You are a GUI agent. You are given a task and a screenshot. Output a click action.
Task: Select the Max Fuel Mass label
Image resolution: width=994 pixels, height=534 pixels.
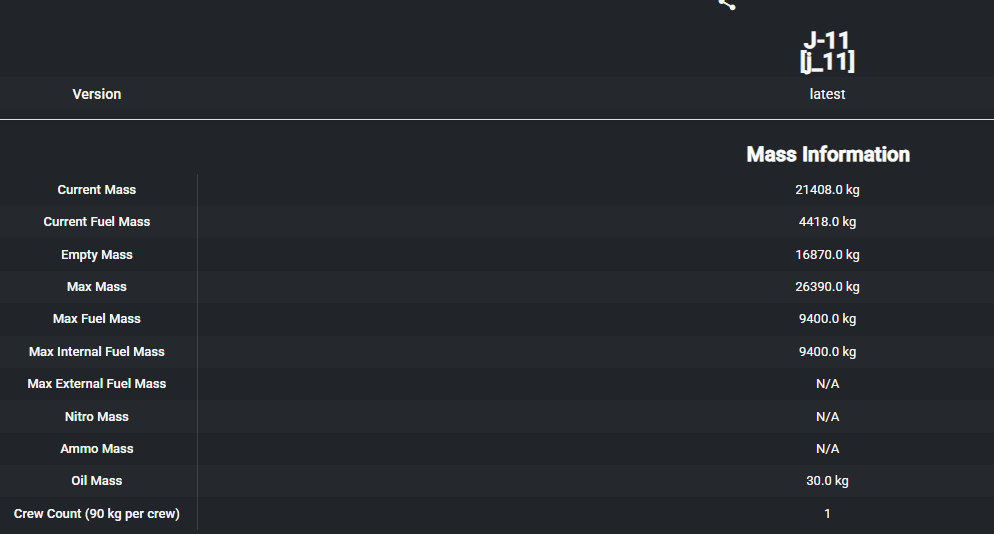(x=97, y=319)
